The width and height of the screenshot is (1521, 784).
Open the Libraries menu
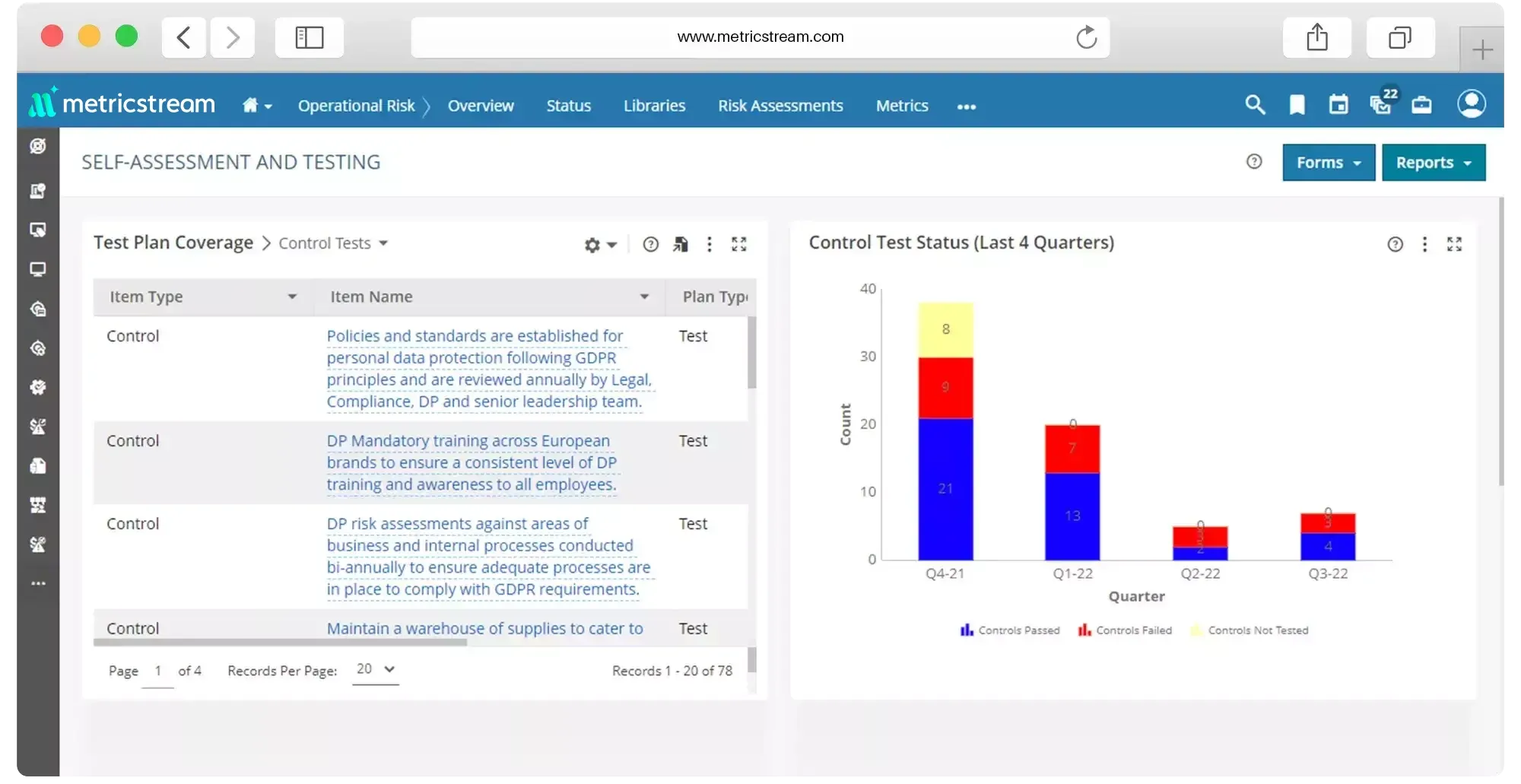pyautogui.click(x=654, y=106)
